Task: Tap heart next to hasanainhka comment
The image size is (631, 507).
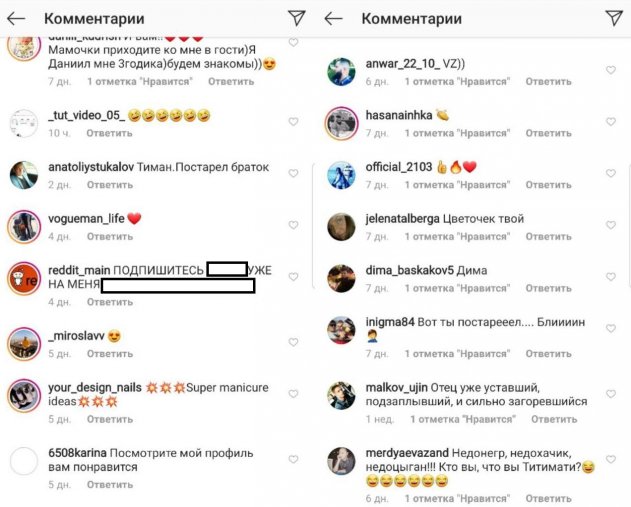Action: pos(611,122)
